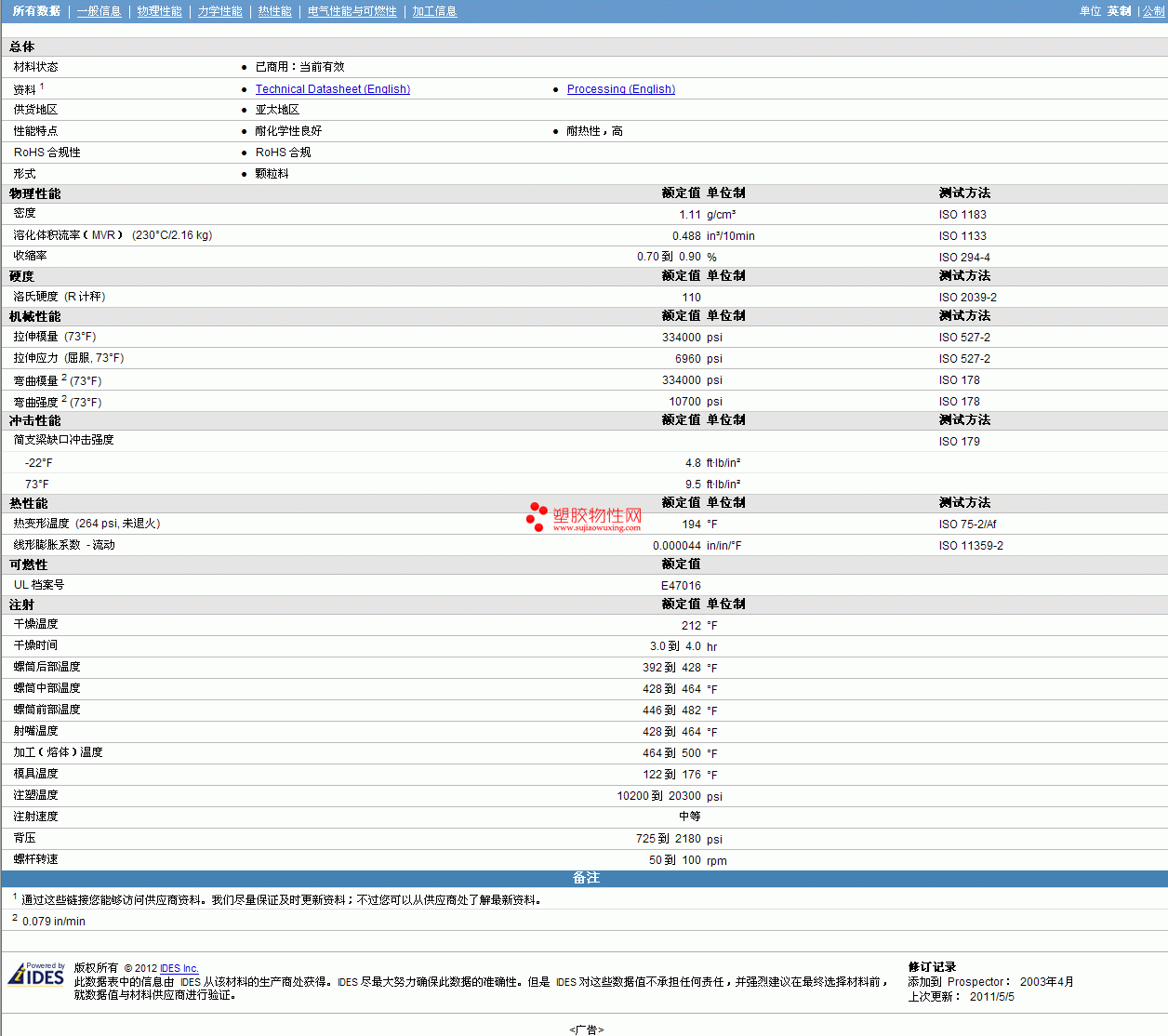Select the 加工（熔体）温度 row label
Viewport: 1168px width, 1036px height.
coord(58,752)
